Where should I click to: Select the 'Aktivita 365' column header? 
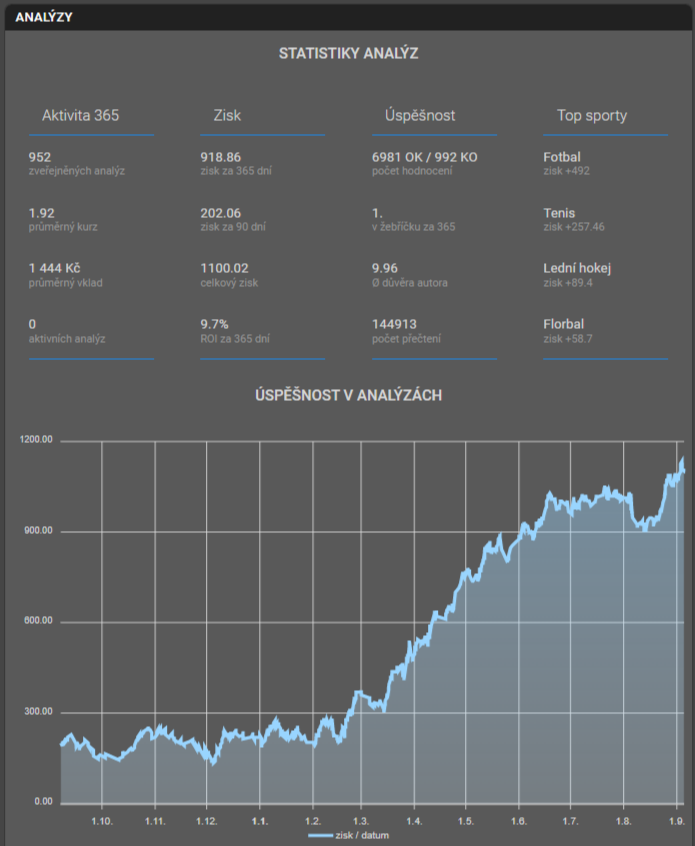click(x=80, y=115)
